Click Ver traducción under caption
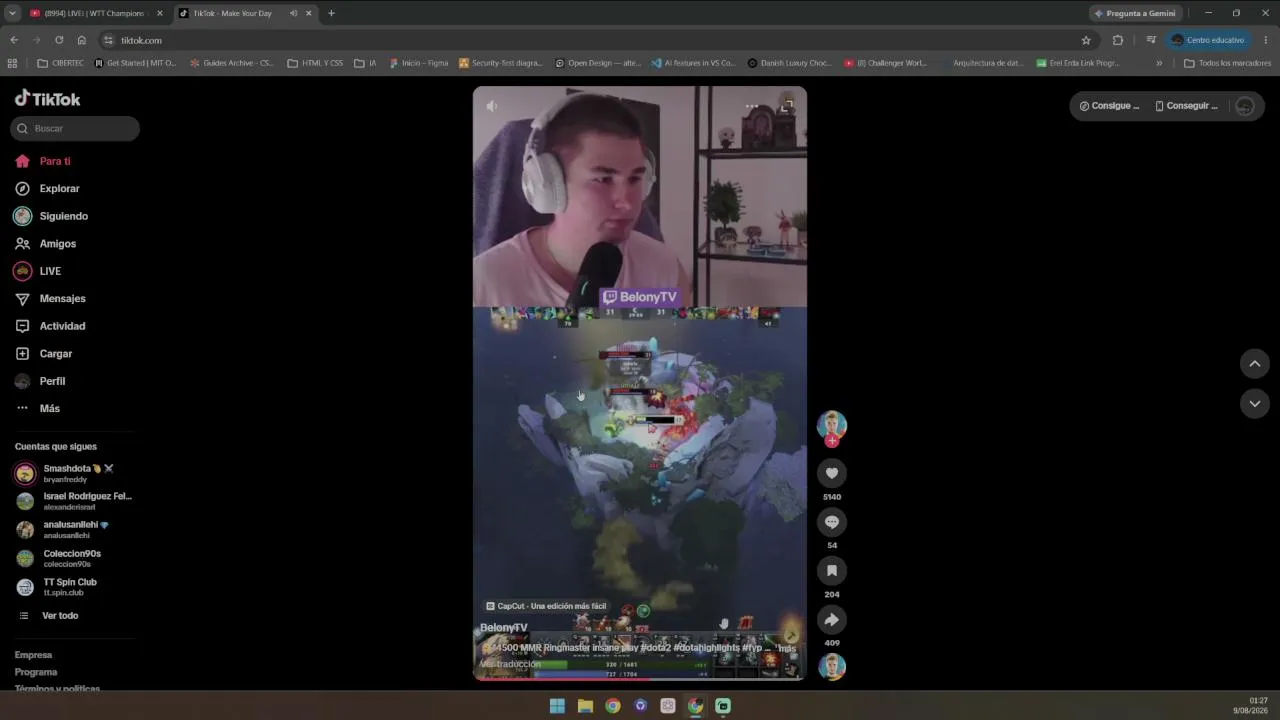The image size is (1280, 720). click(x=510, y=664)
